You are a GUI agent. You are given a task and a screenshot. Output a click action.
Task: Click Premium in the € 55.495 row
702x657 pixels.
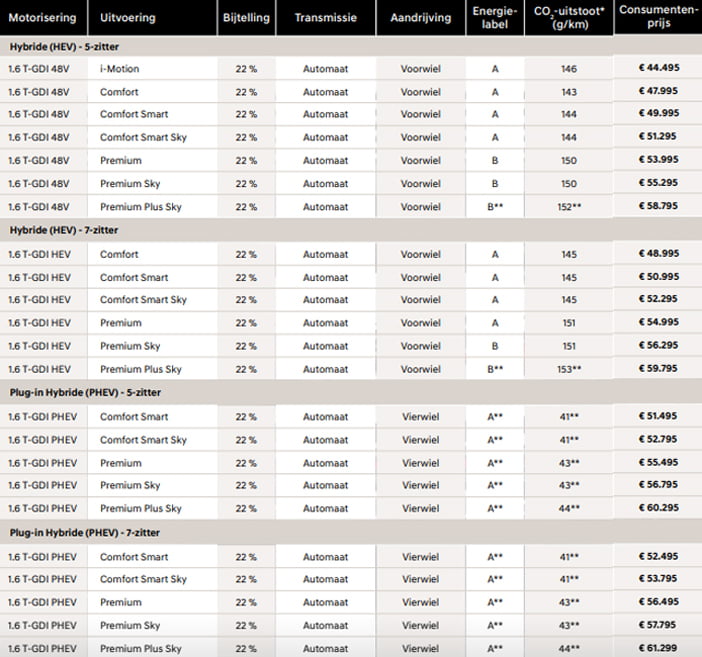point(121,463)
